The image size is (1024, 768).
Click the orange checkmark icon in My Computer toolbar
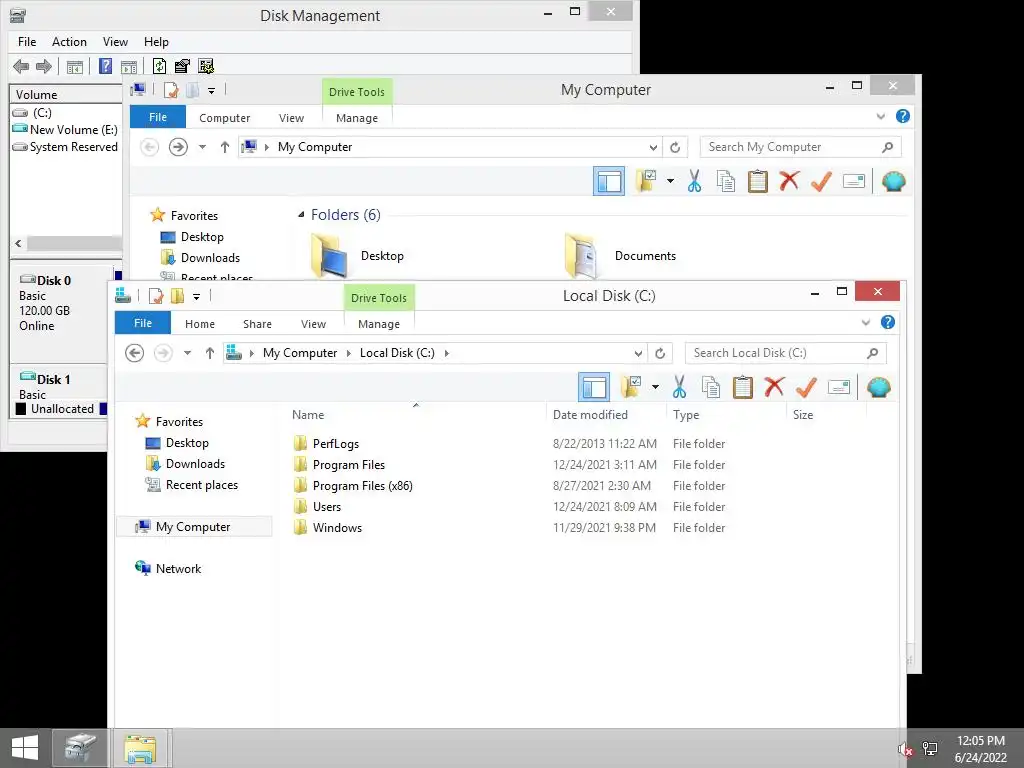(822, 181)
